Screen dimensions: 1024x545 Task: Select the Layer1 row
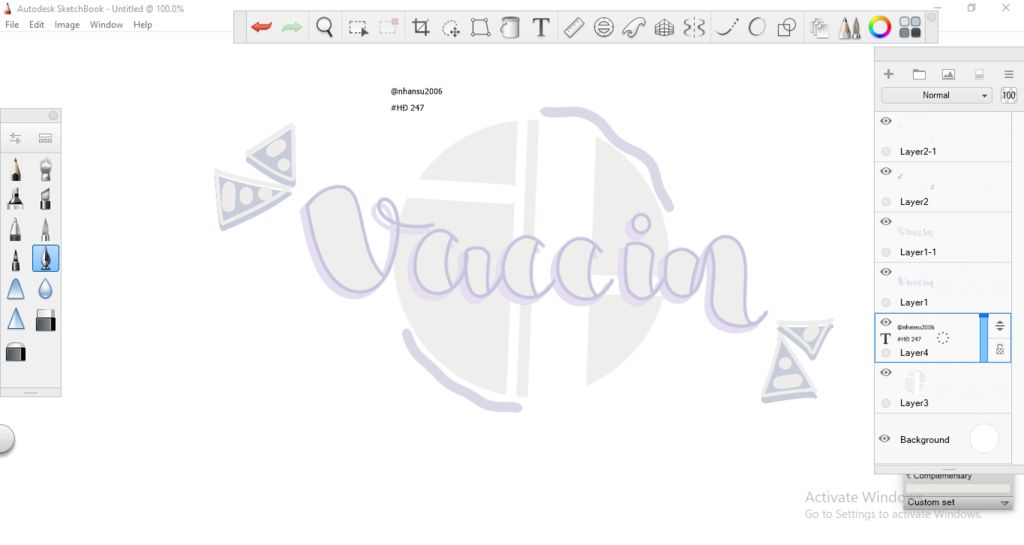coord(942,287)
